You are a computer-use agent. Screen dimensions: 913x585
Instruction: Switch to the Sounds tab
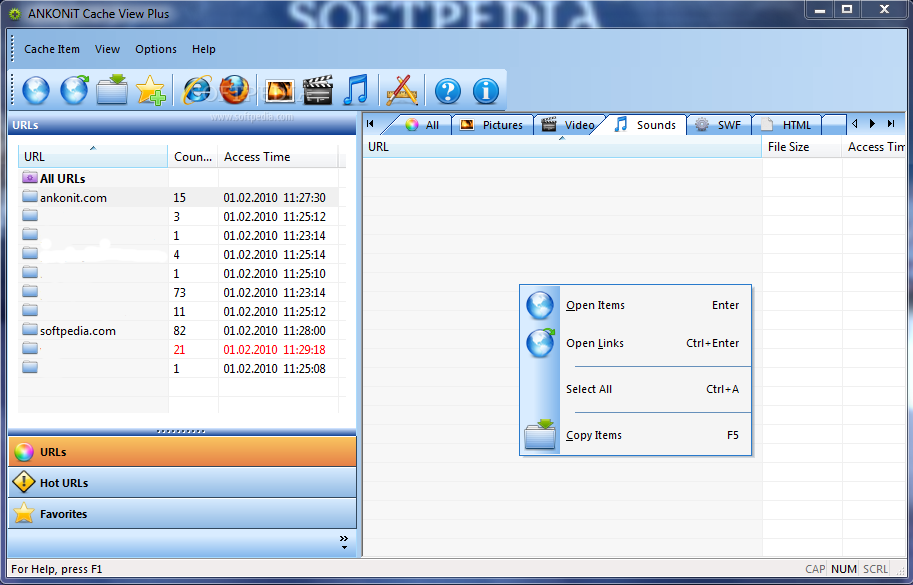click(x=646, y=125)
